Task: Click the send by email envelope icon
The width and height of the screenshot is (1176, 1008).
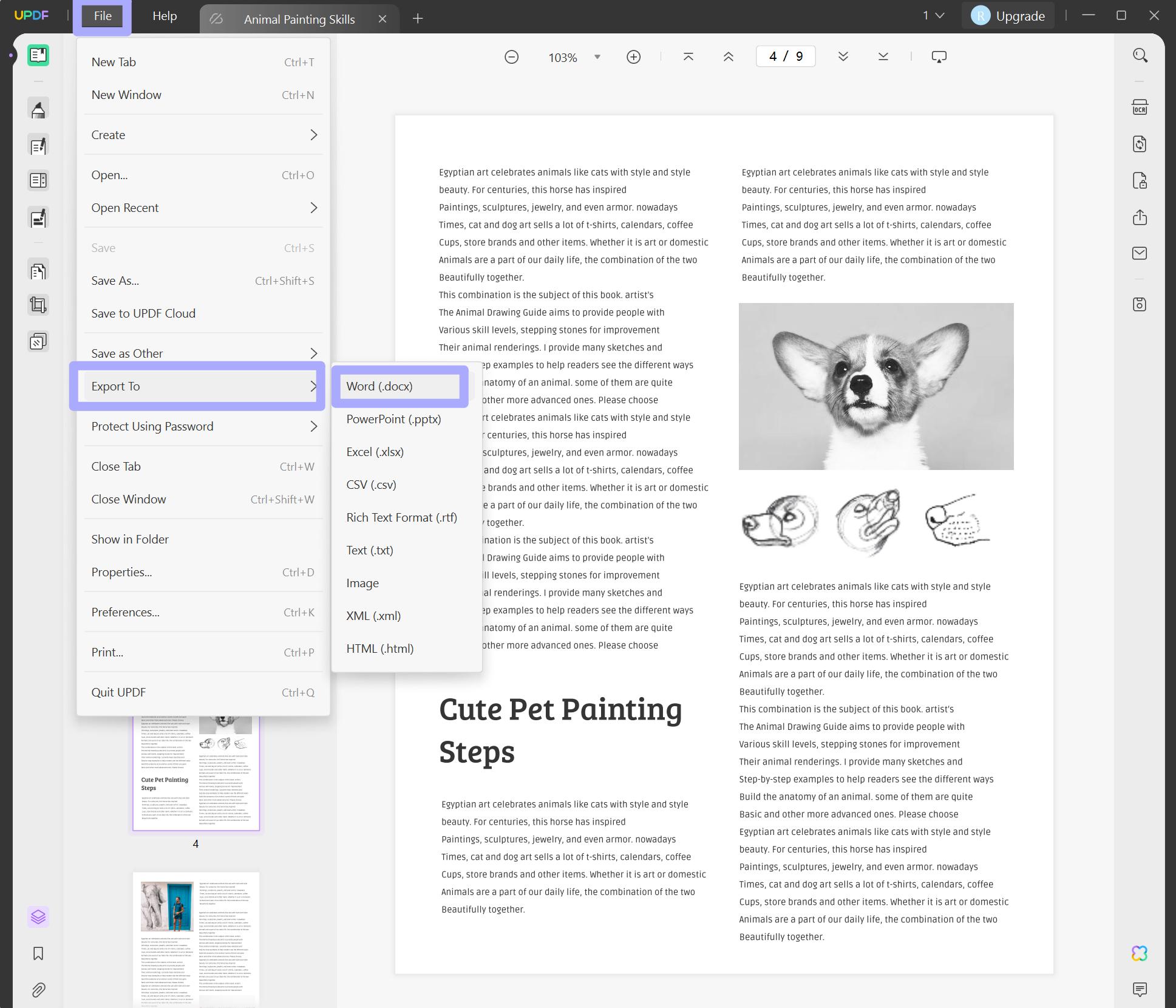Action: click(x=1140, y=253)
